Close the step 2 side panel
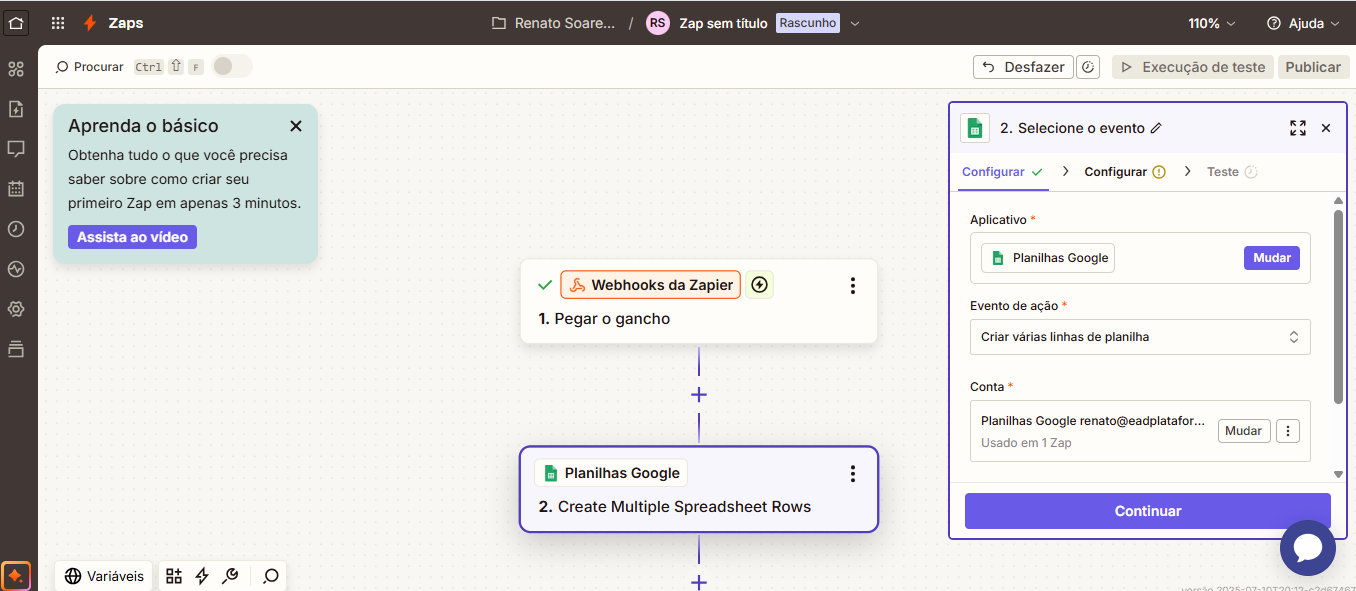 1326,128
